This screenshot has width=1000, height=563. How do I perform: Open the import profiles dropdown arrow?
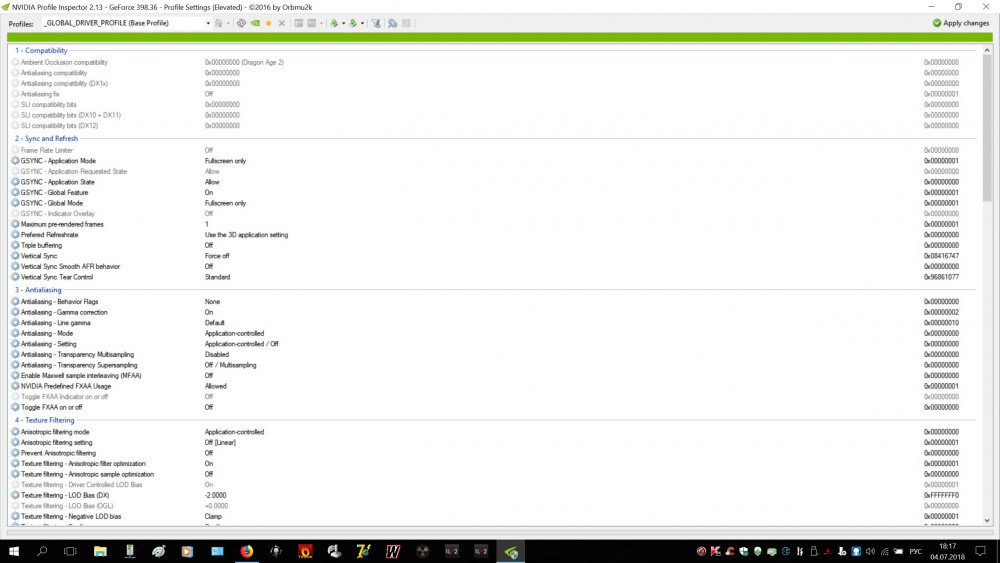coord(362,23)
